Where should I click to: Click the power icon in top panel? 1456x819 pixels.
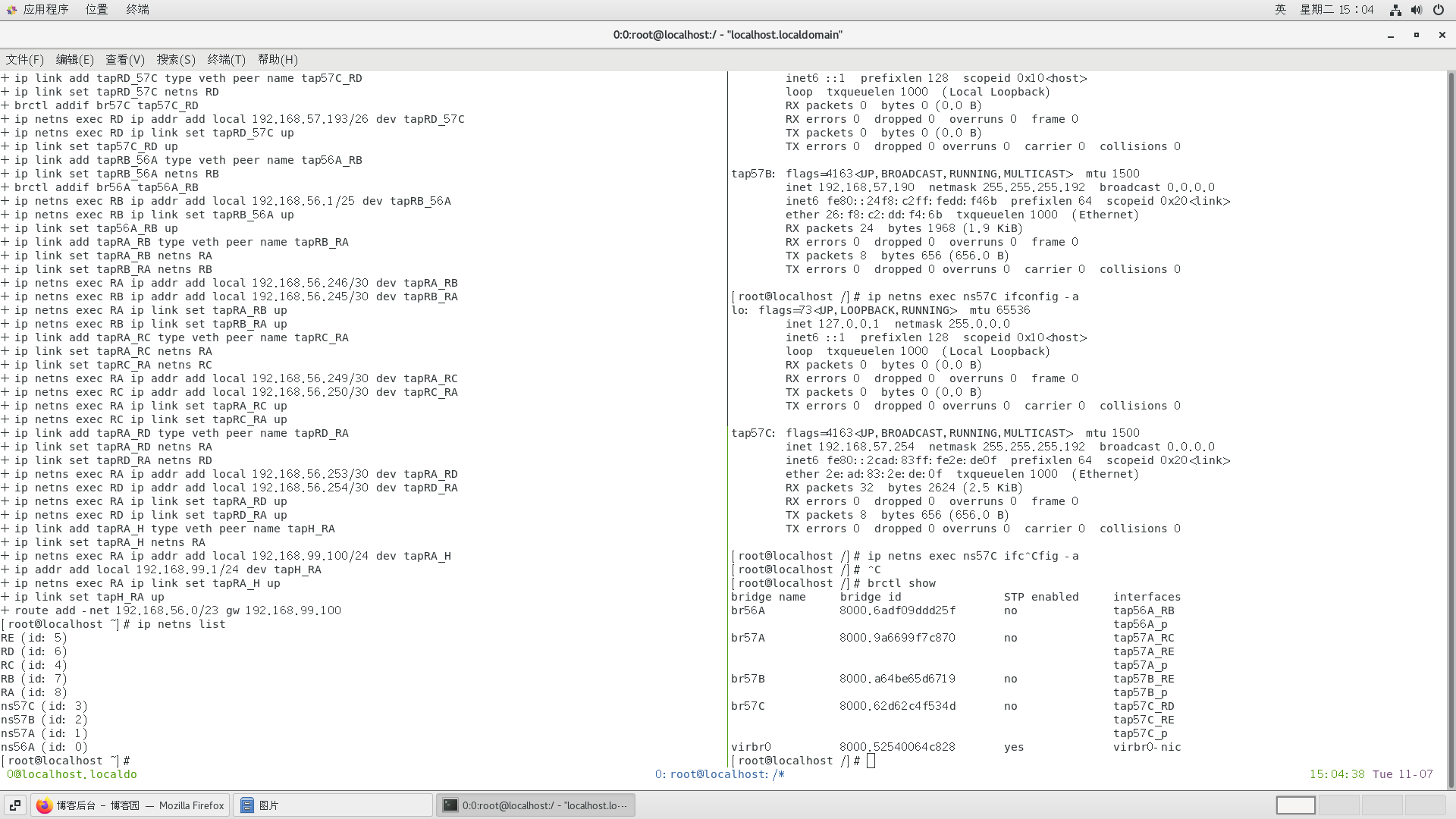[1438, 10]
